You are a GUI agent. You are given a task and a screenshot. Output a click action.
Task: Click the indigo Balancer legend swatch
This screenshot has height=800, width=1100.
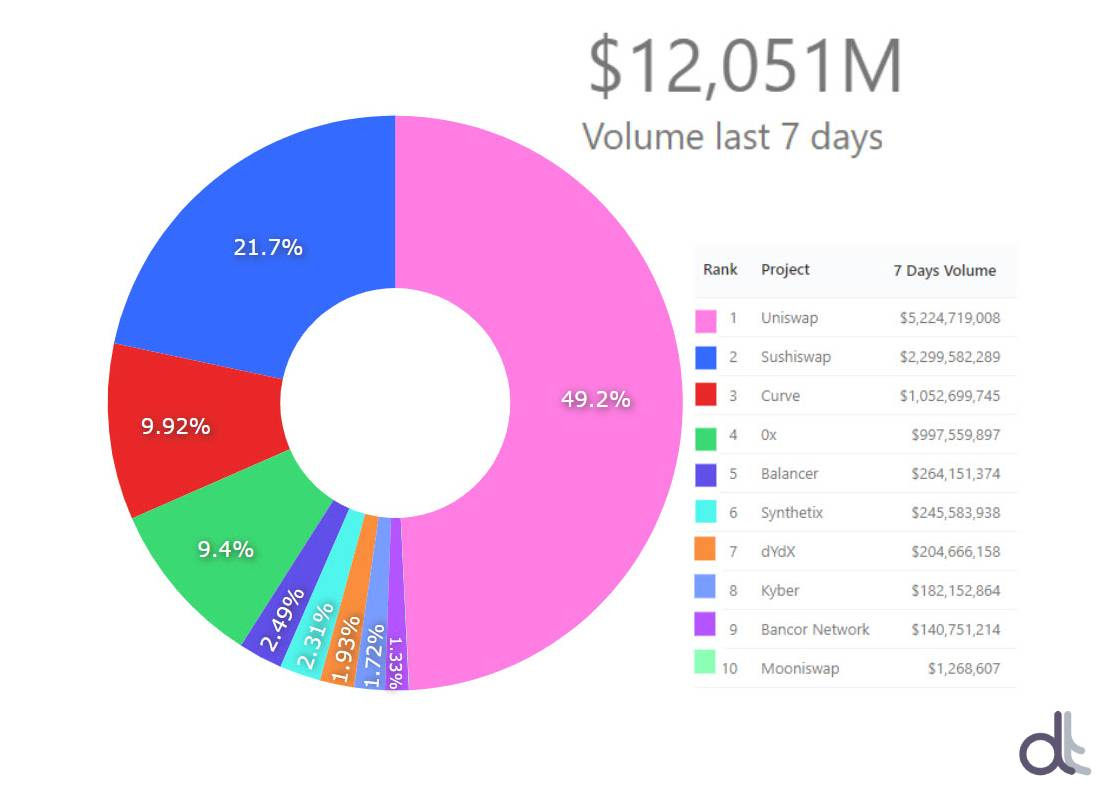[x=706, y=475]
